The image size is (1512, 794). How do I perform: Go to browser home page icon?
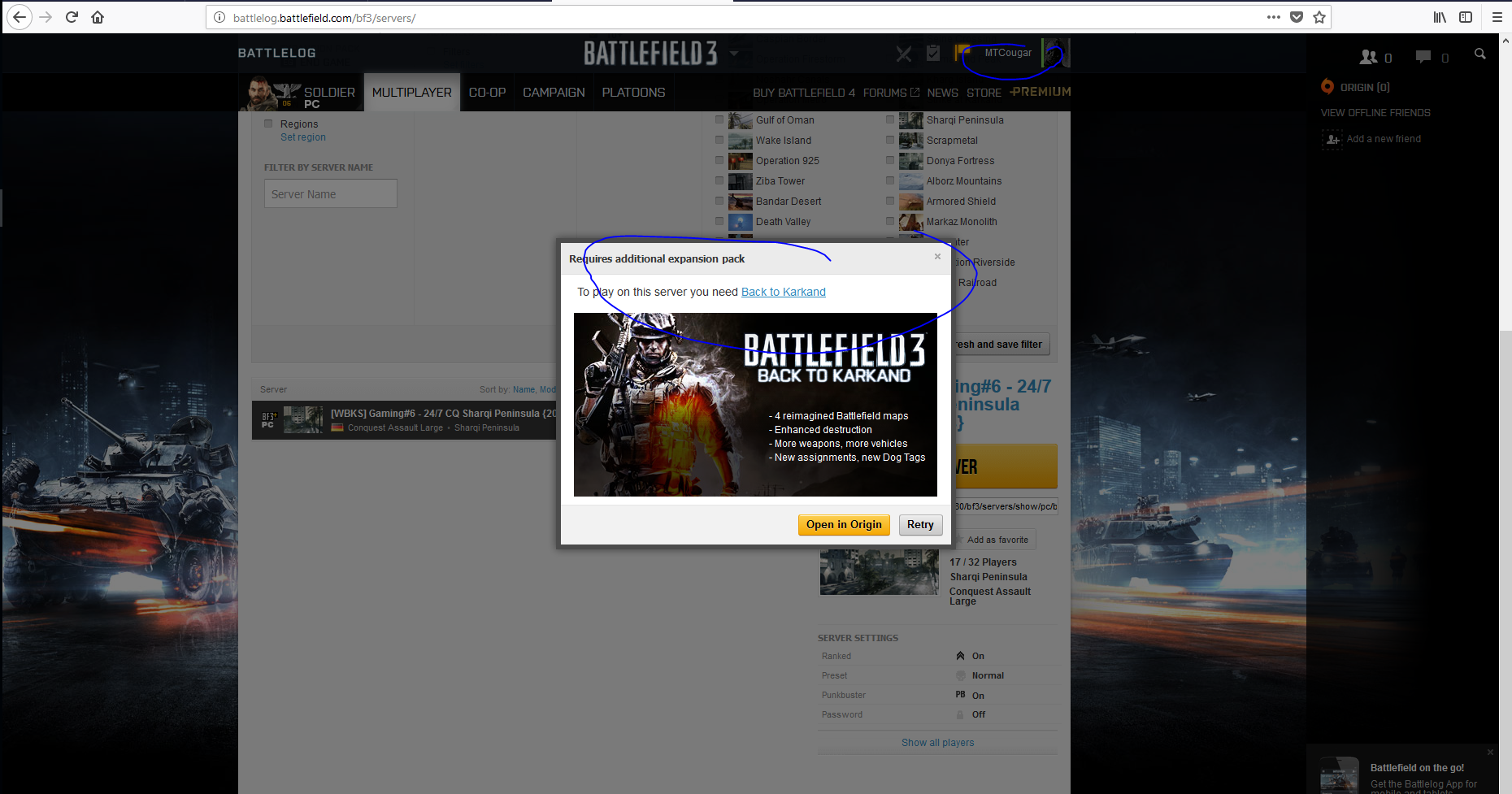point(98,17)
